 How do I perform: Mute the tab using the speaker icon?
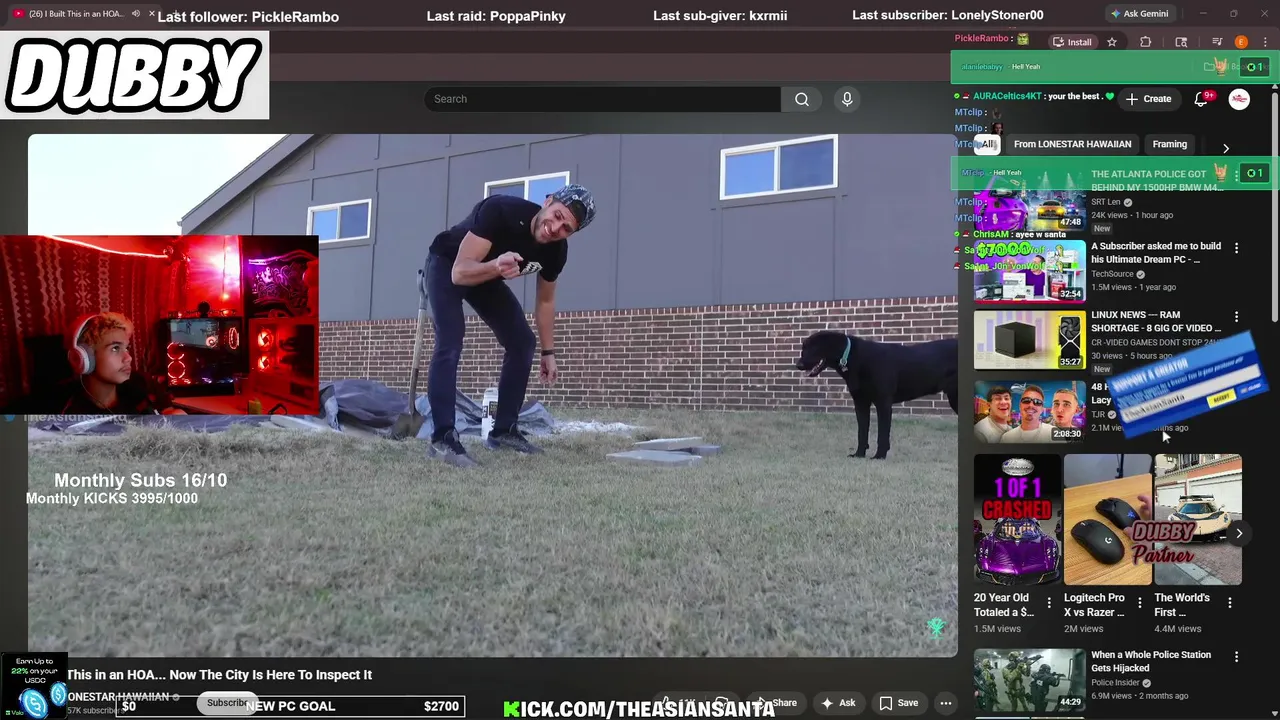point(136,14)
